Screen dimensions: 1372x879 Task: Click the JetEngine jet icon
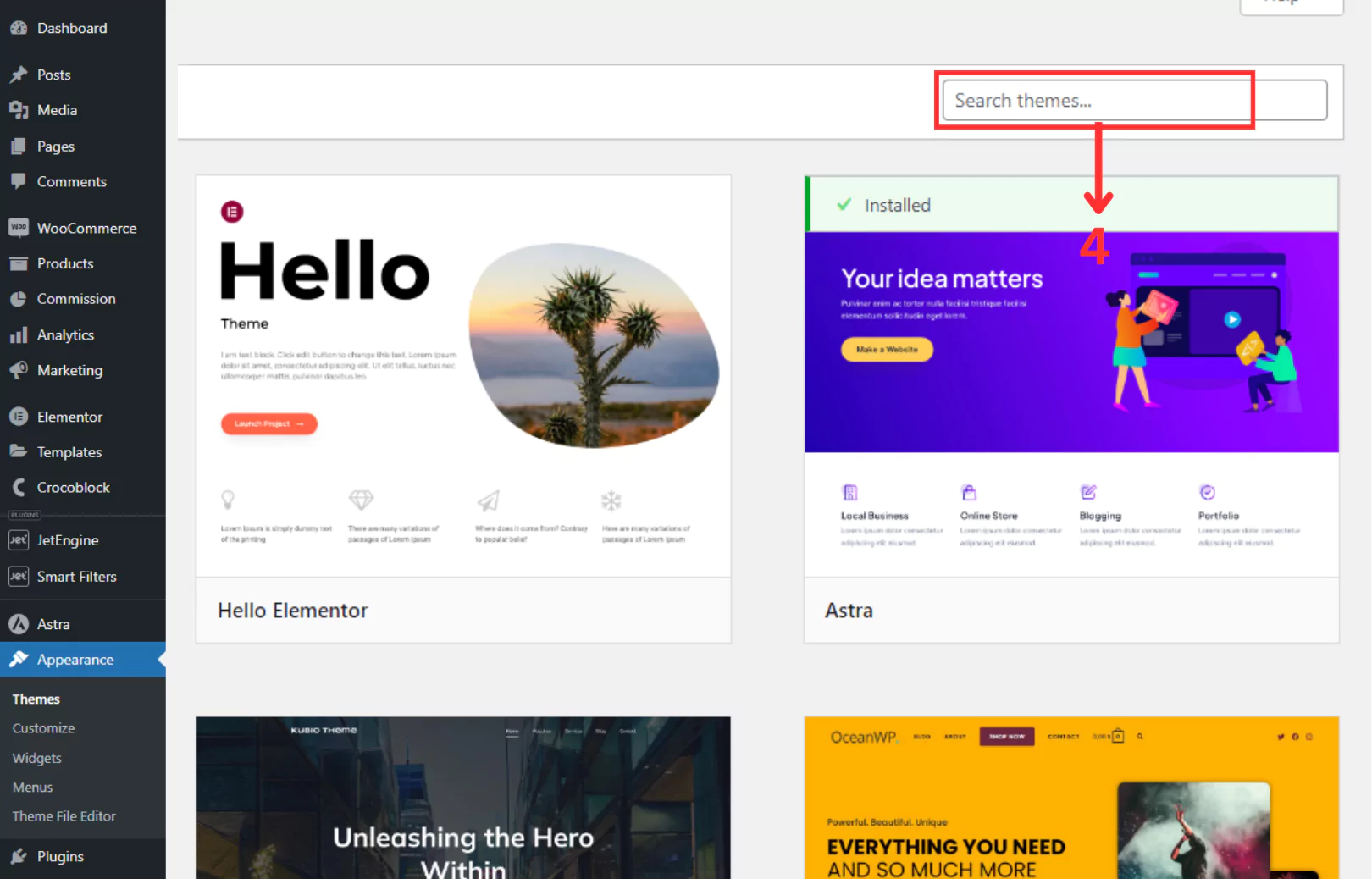(19, 540)
